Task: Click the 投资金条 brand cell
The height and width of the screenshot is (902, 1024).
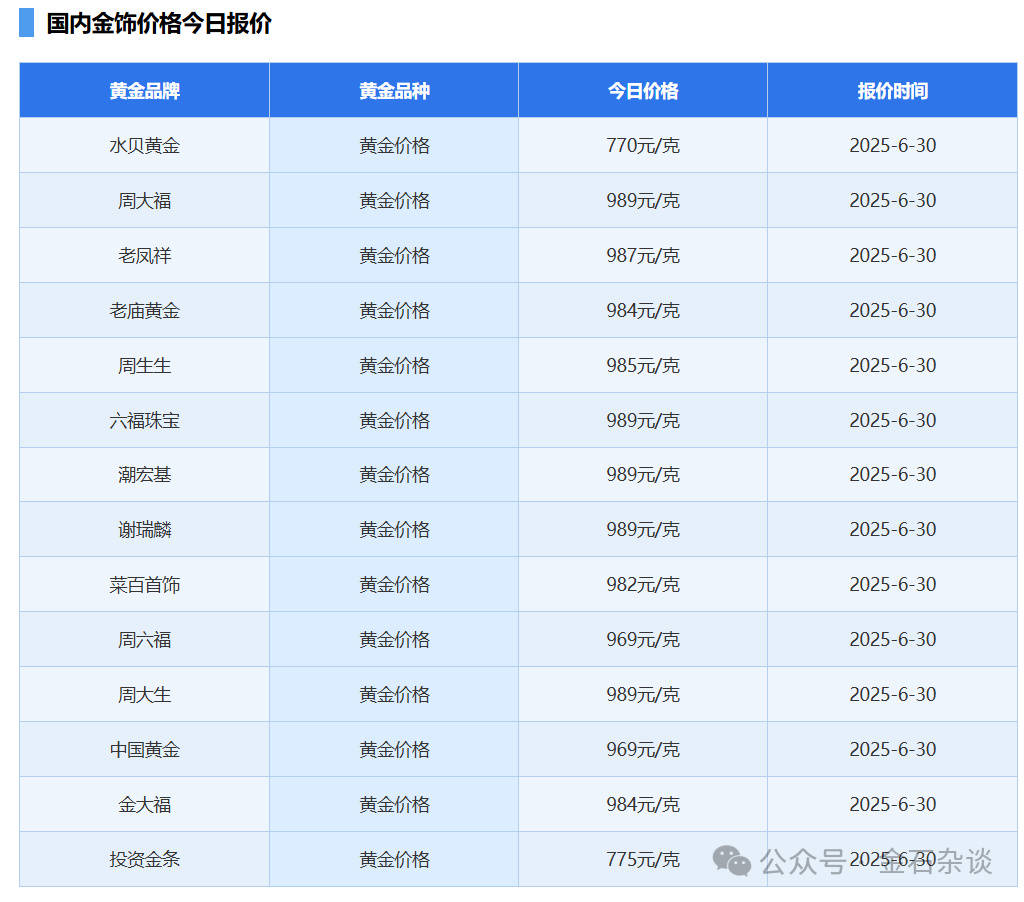Action: (144, 859)
